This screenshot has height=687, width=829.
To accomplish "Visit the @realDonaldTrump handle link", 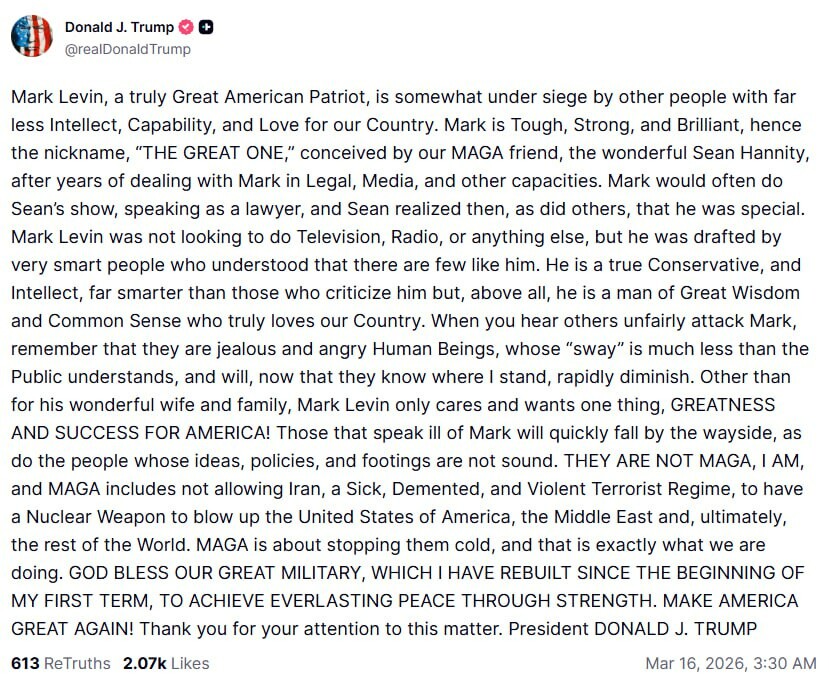I will (127, 49).
